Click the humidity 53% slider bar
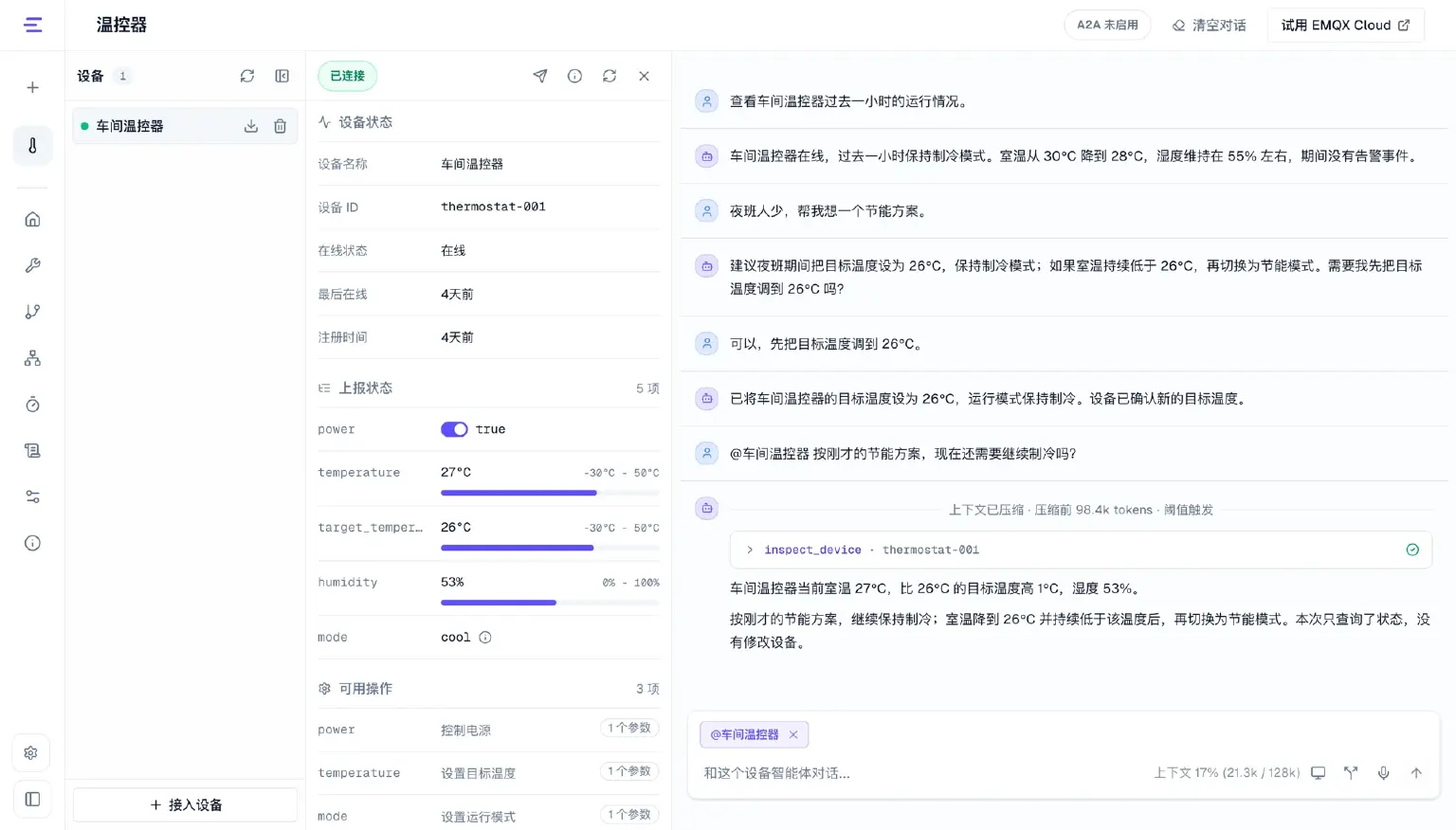The width and height of the screenshot is (1456, 830). coord(550,603)
